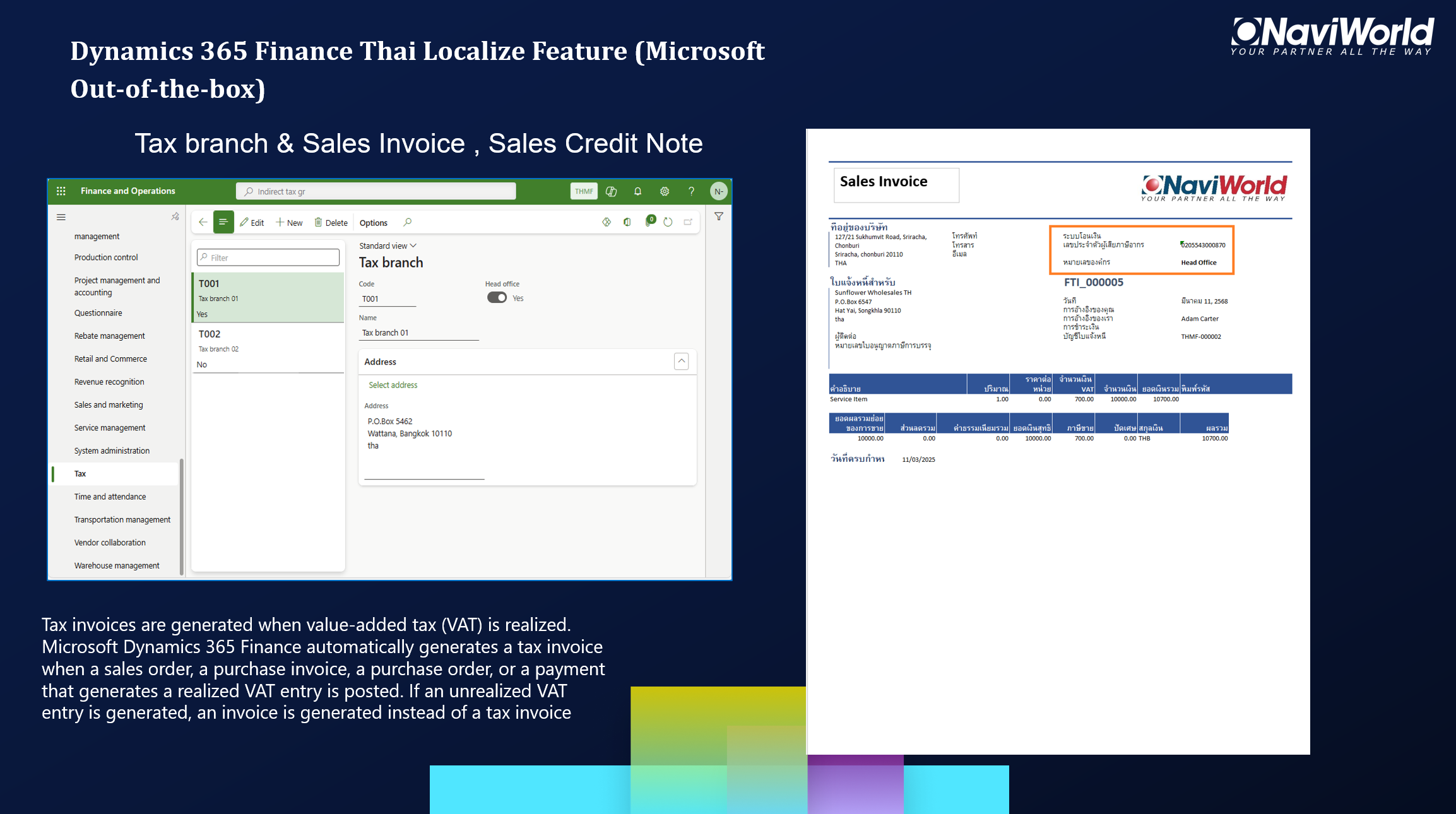Click the Sales Invoice heading
This screenshot has height=814, width=1456.
[884, 182]
